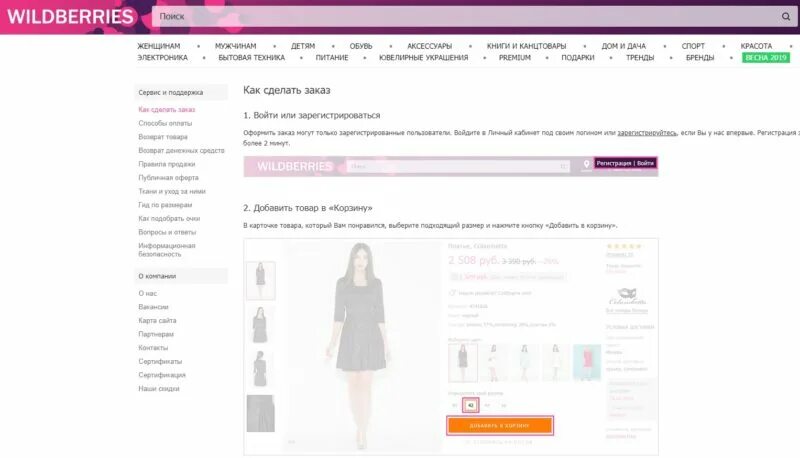800x458 pixels.
Task: Click the Wildberries logo
Action: (x=70, y=16)
